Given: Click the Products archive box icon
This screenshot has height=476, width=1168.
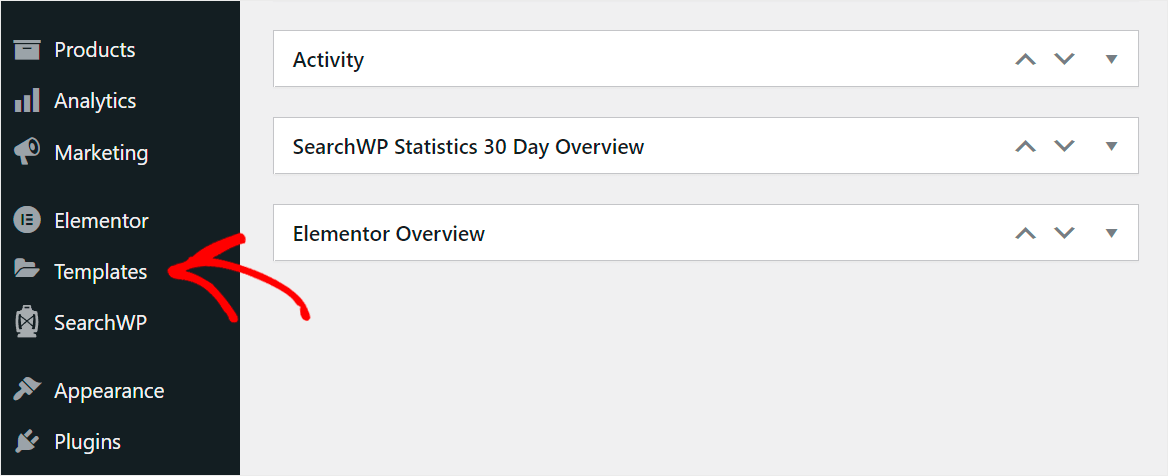Looking at the screenshot, I should coord(27,50).
